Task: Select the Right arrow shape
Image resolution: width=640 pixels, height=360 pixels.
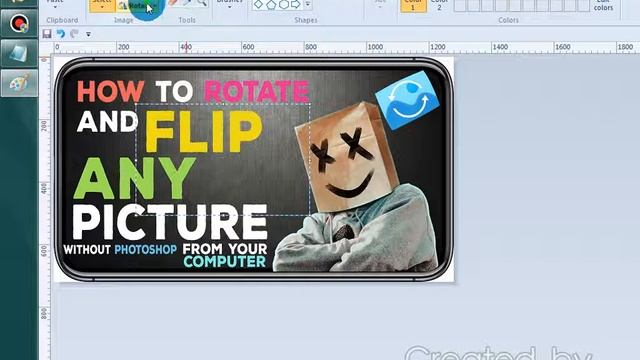Action: point(296,4)
